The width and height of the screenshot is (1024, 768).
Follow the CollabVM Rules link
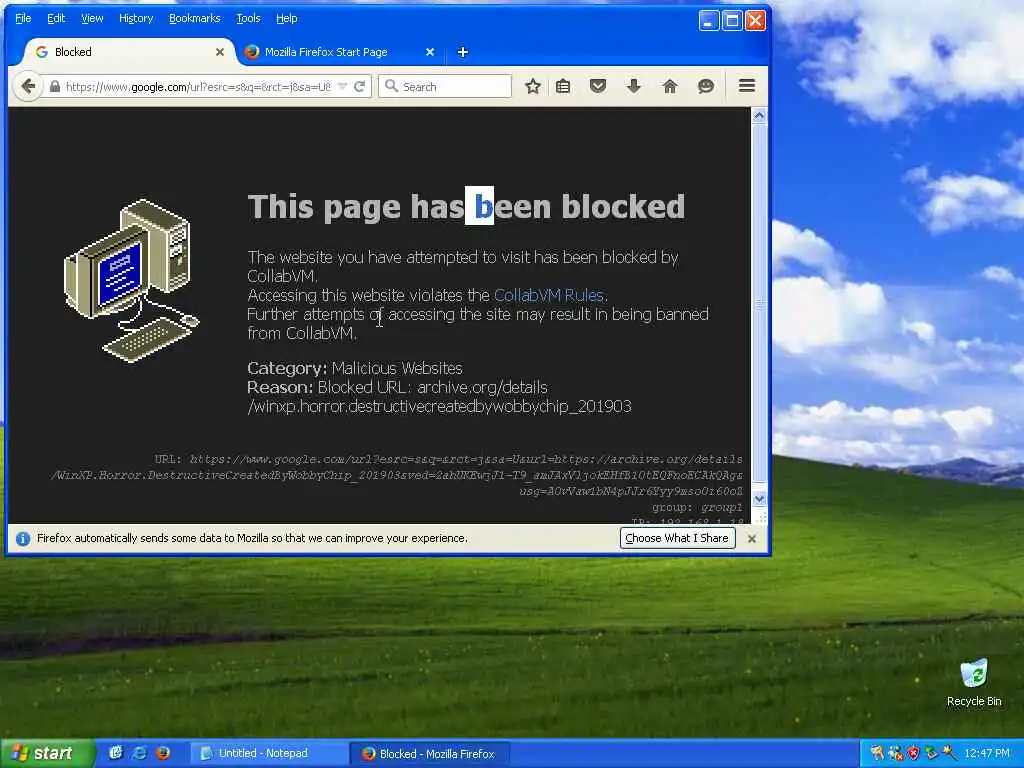click(549, 295)
